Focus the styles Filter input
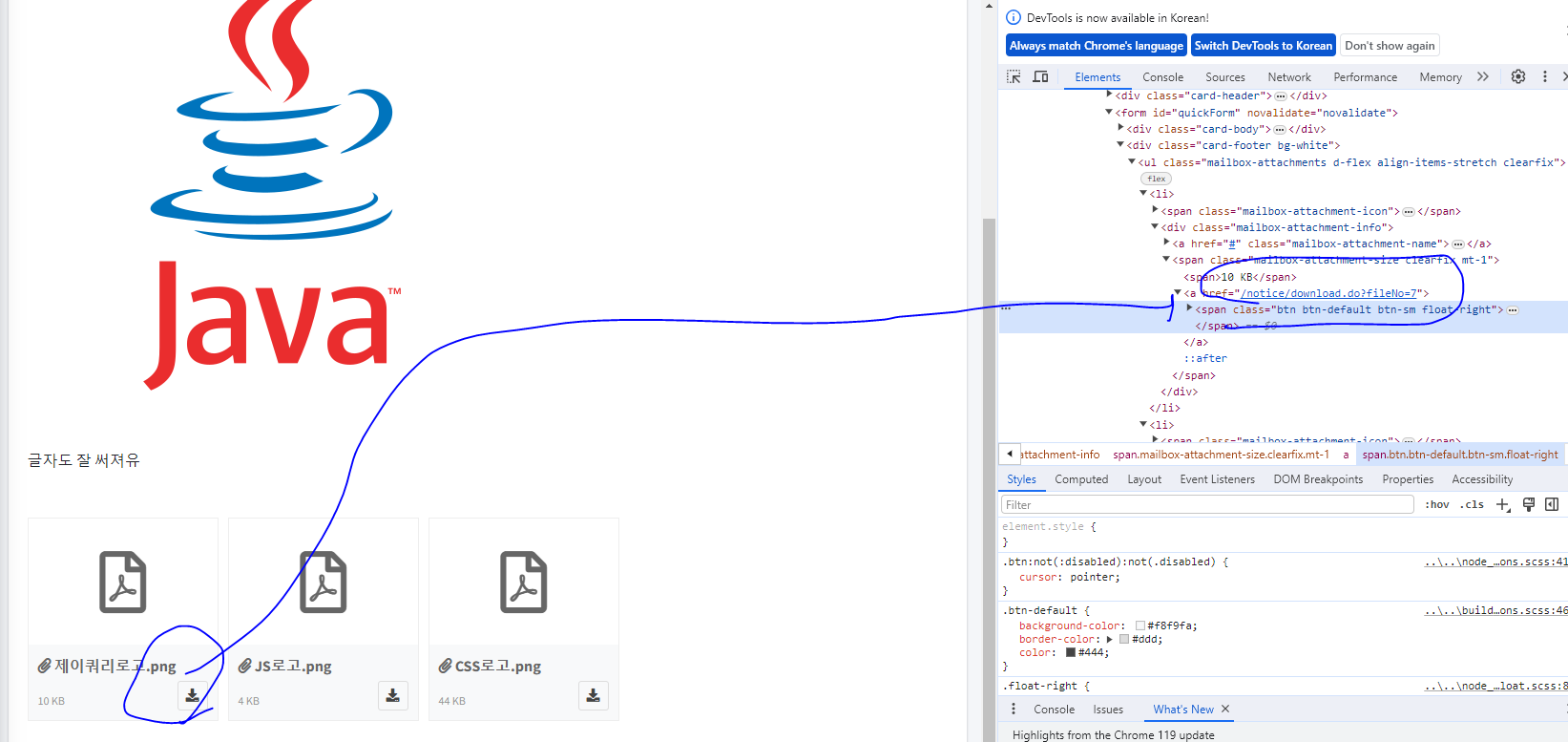 point(1207,504)
